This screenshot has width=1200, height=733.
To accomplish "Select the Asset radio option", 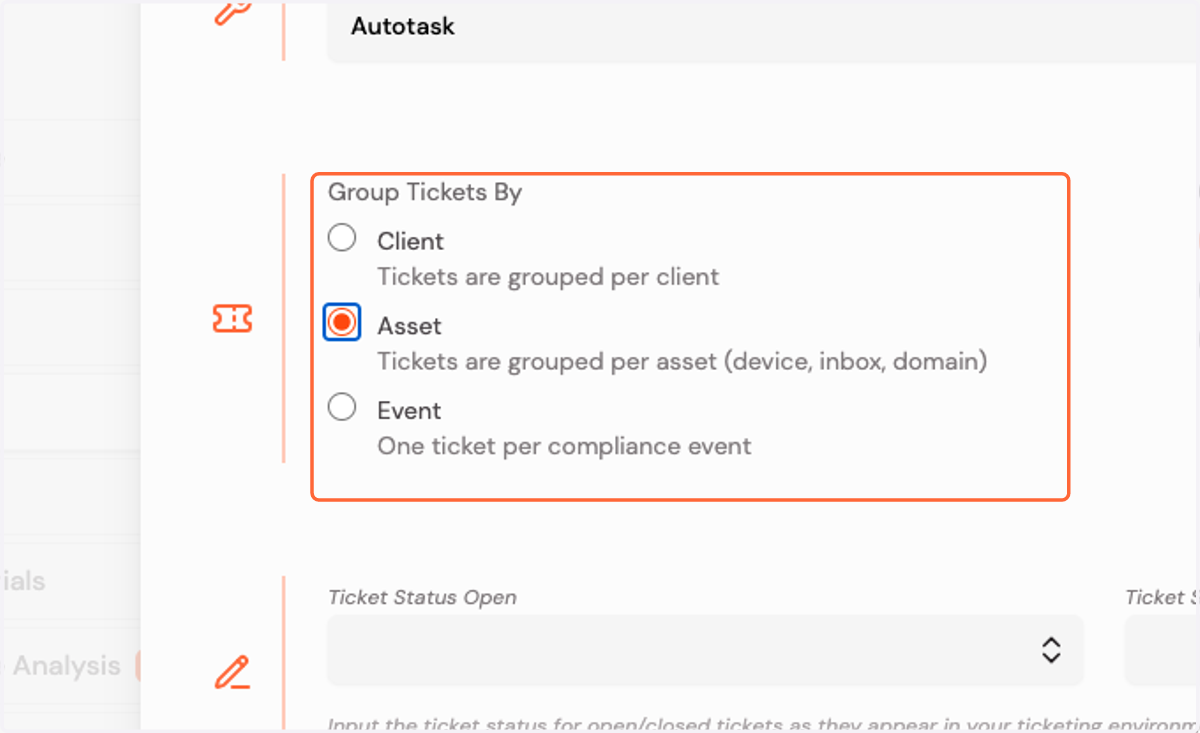I will [342, 322].
